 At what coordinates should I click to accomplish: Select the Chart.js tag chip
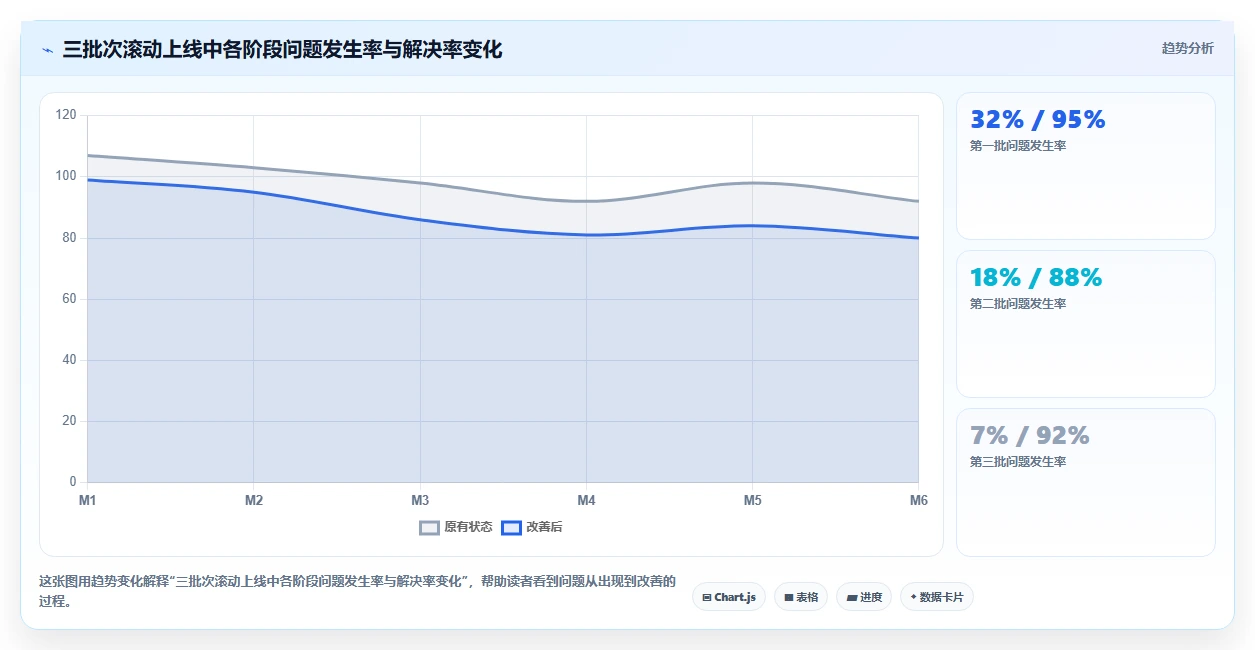(729, 597)
